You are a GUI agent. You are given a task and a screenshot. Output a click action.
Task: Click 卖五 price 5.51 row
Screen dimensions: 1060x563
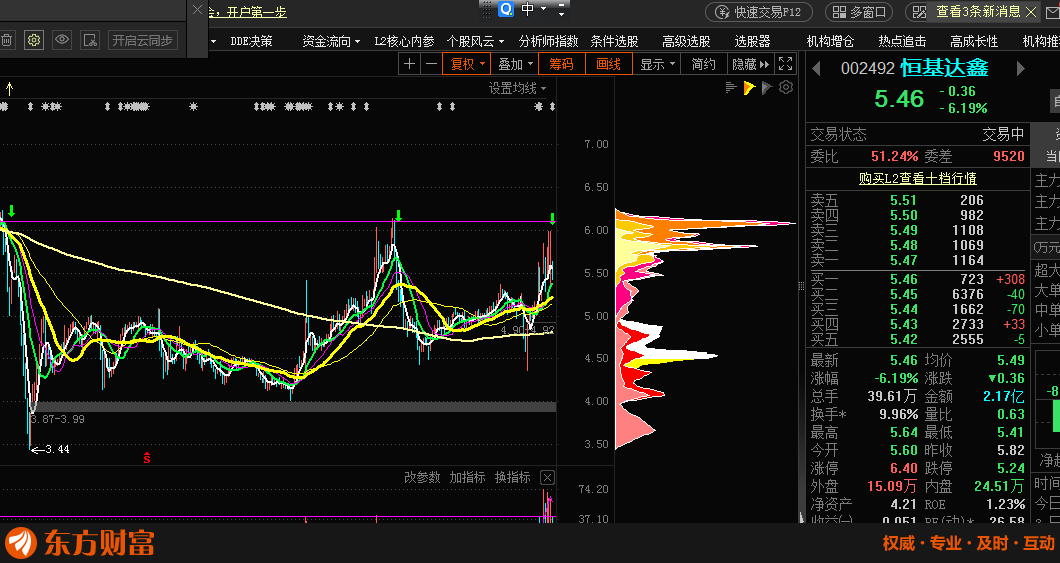[917, 200]
